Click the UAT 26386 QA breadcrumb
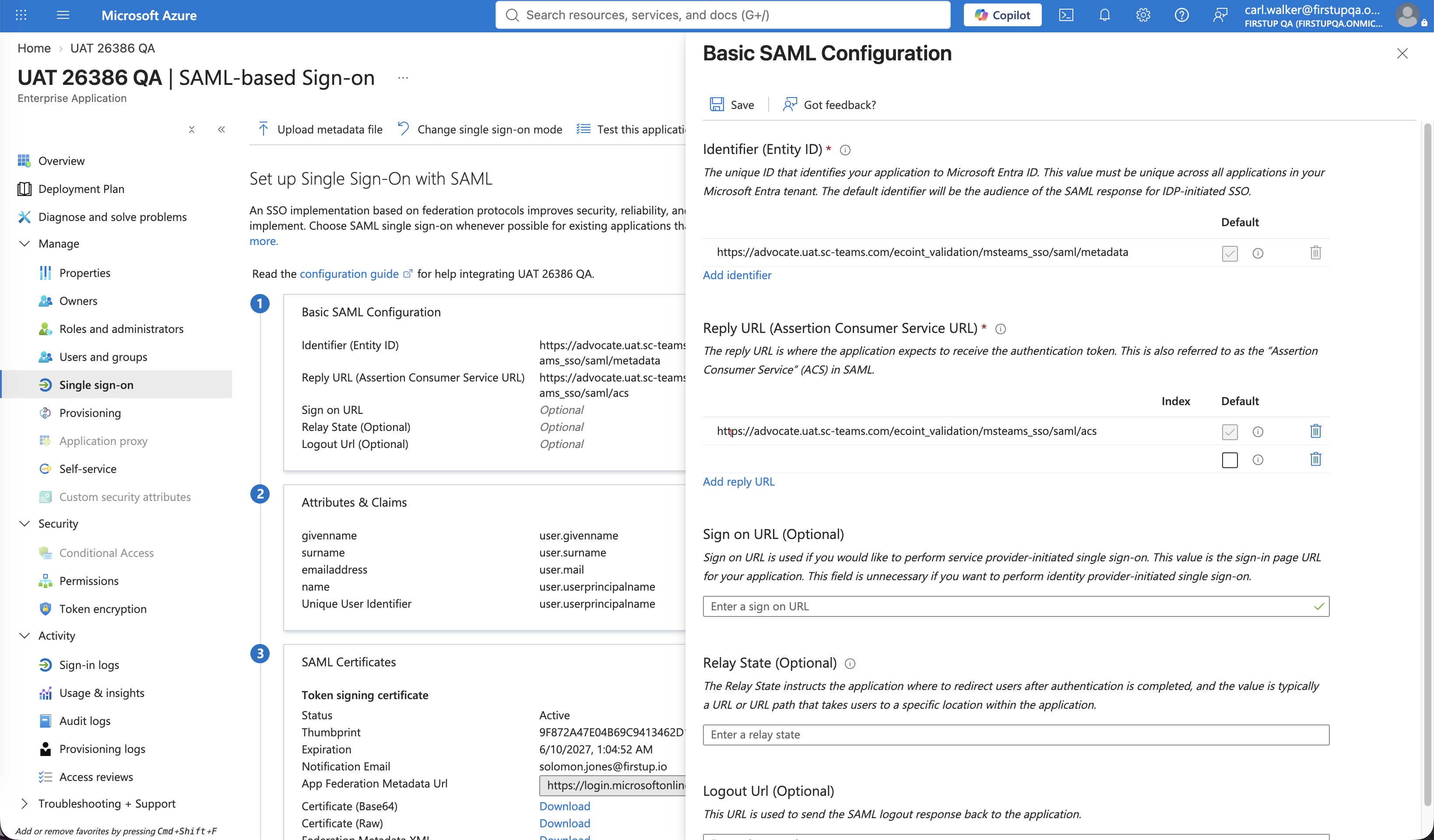1434x840 pixels. pos(112,48)
